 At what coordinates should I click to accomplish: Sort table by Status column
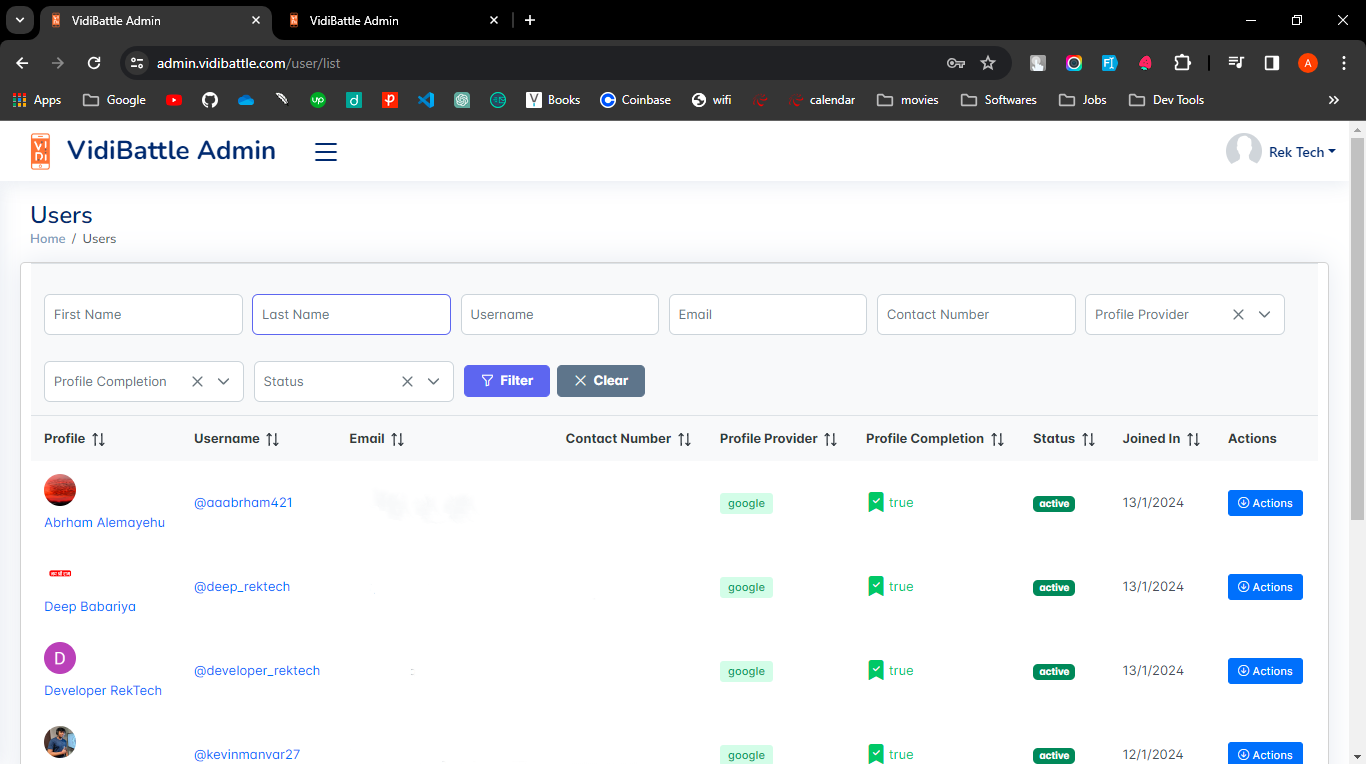point(1088,439)
